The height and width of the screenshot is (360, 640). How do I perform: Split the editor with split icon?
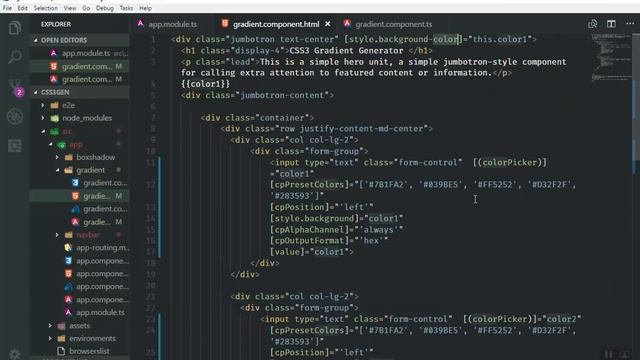click(611, 24)
